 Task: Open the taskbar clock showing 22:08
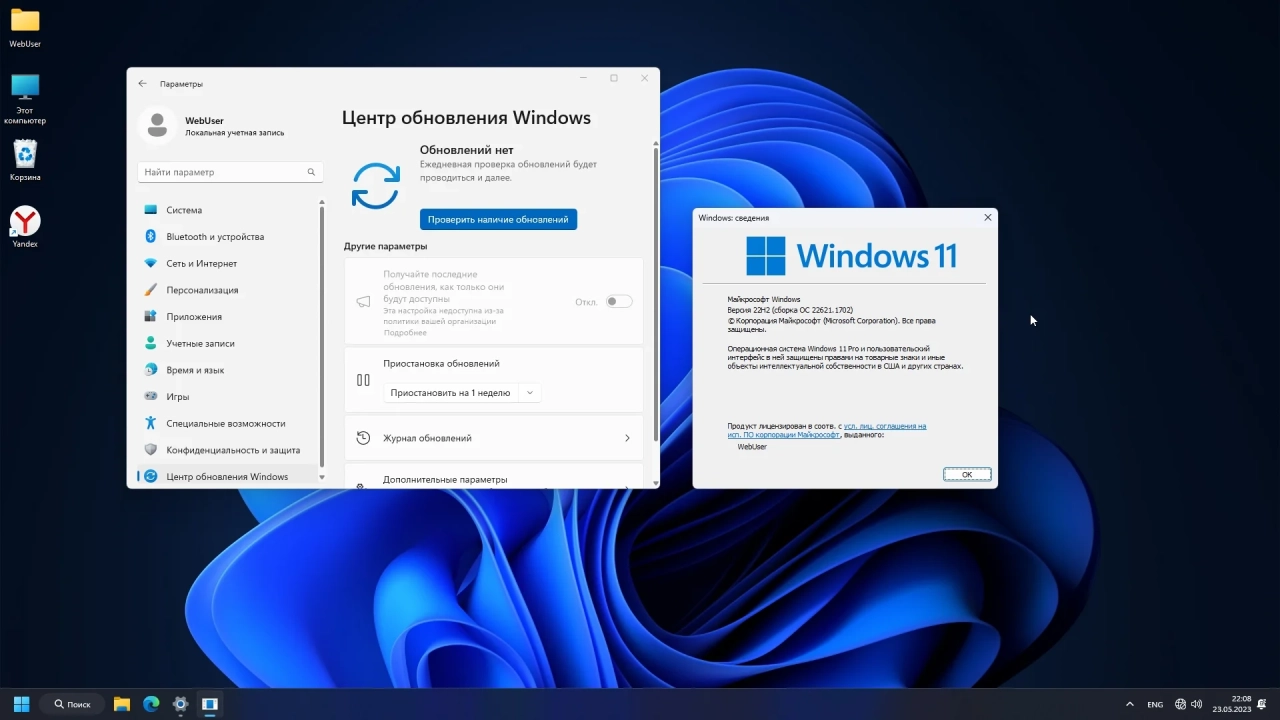point(1232,704)
